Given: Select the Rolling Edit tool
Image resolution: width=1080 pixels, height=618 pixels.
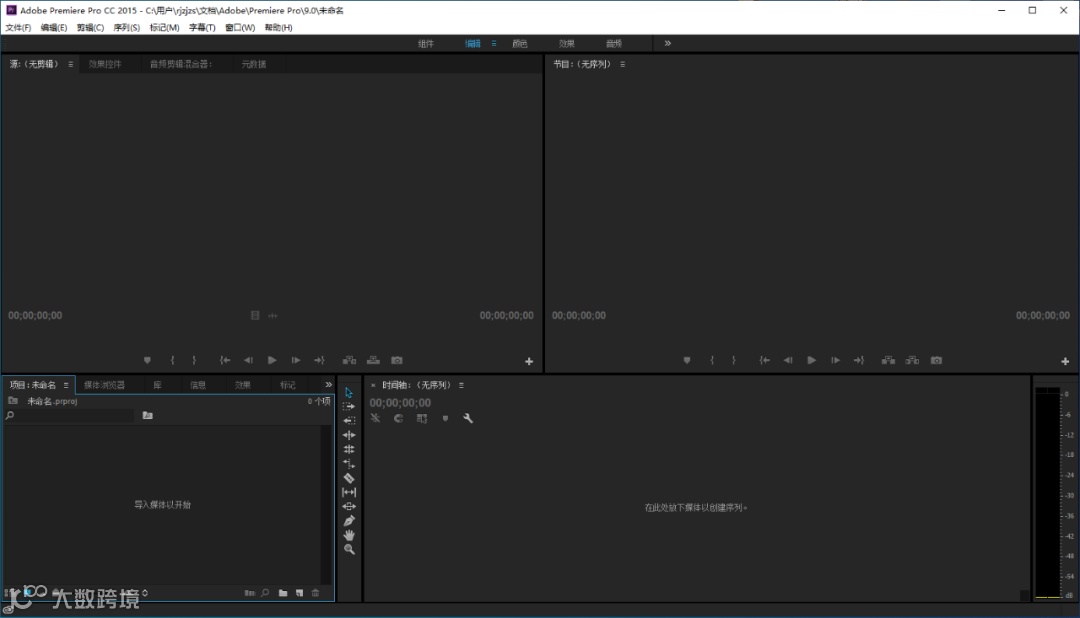Looking at the screenshot, I should tap(349, 449).
